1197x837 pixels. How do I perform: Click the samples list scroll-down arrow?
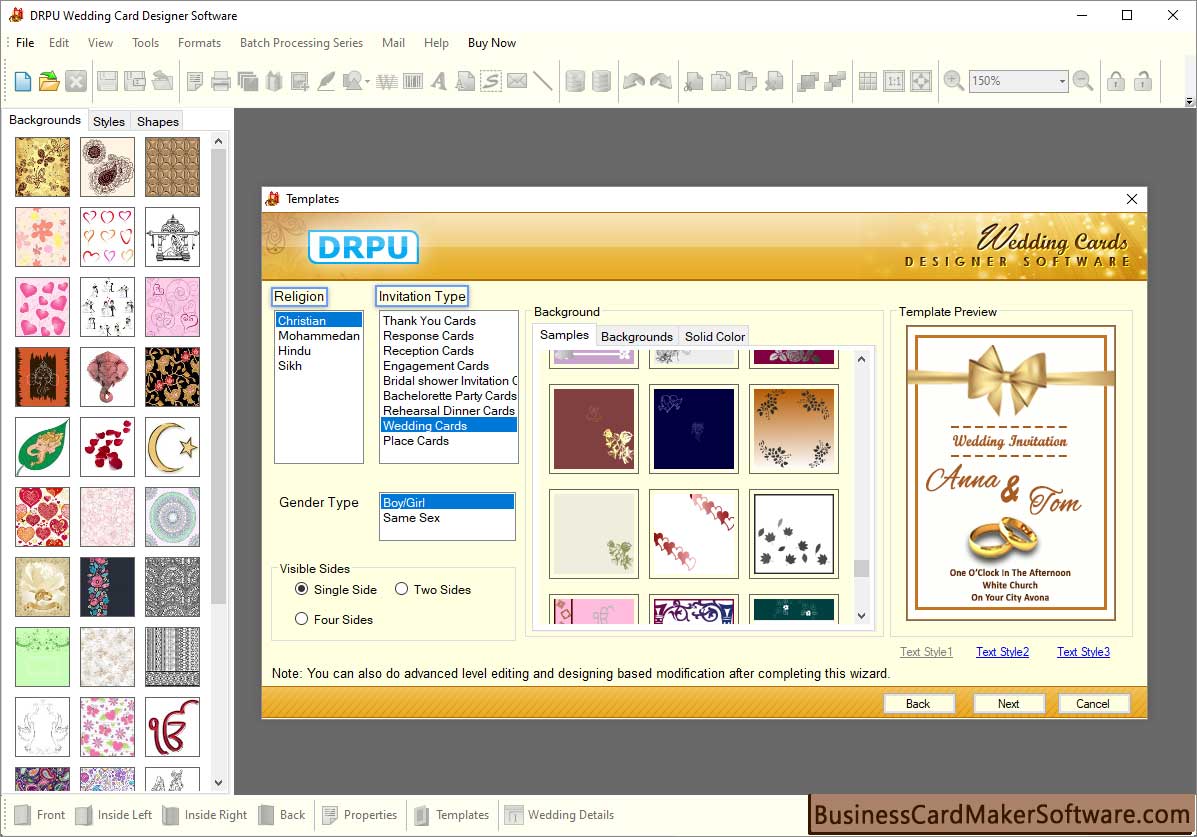(861, 616)
